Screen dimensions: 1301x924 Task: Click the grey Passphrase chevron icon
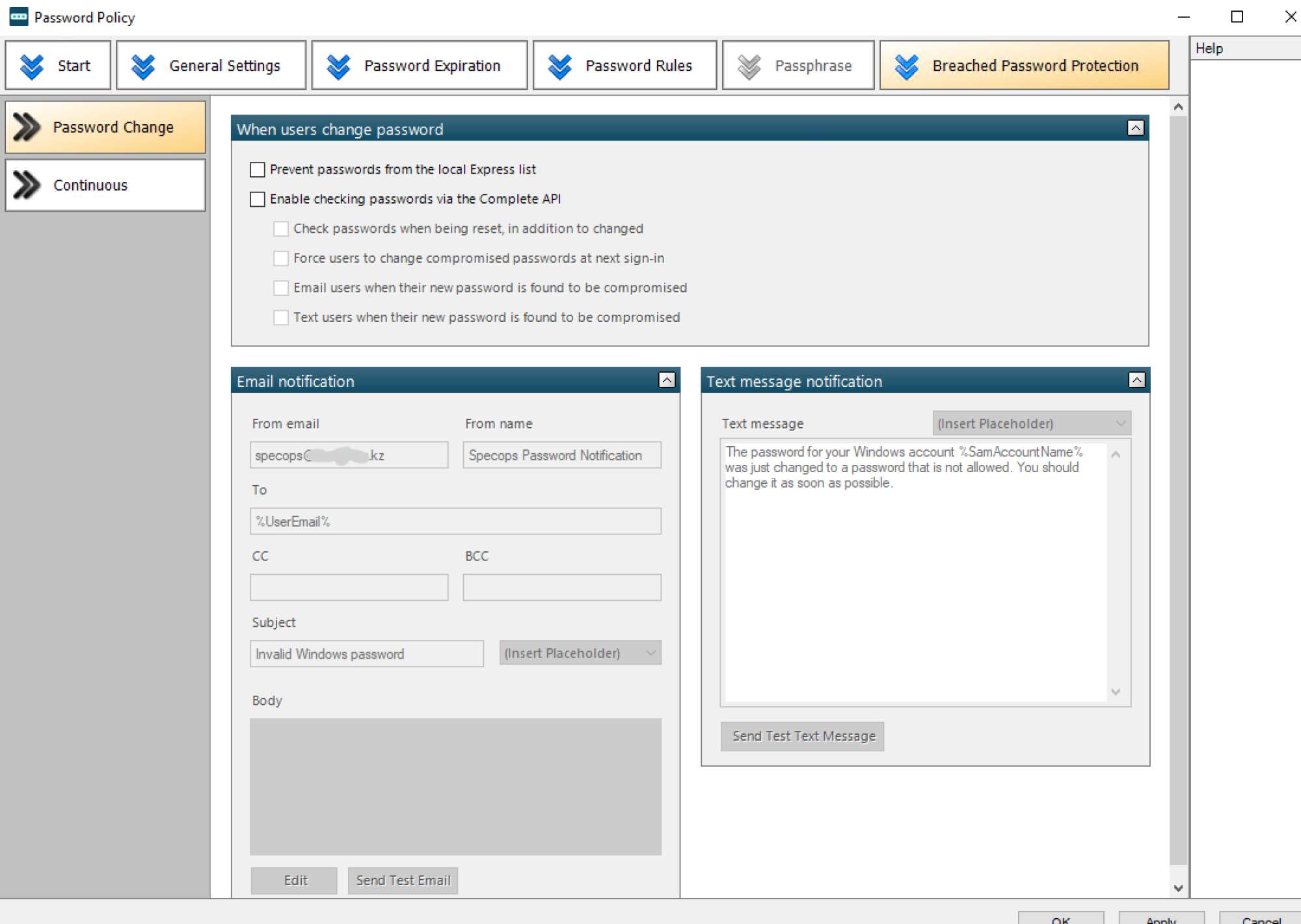point(749,66)
